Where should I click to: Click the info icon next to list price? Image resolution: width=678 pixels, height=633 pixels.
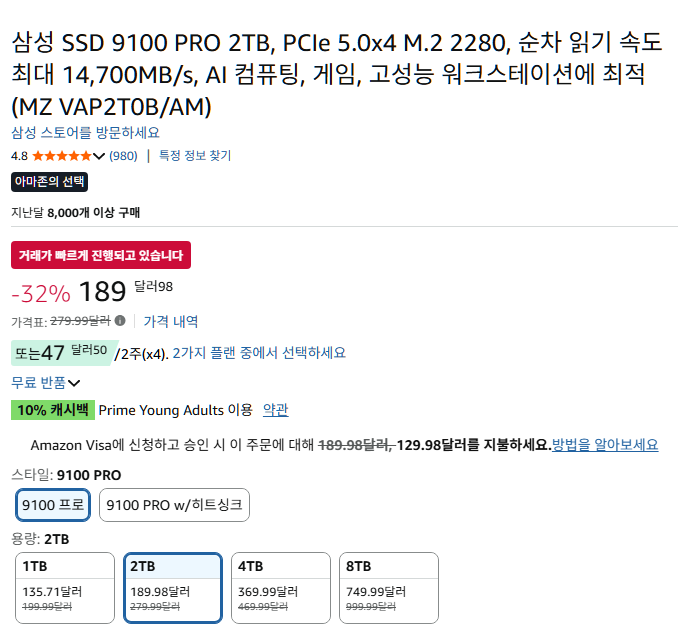pyautogui.click(x=120, y=321)
